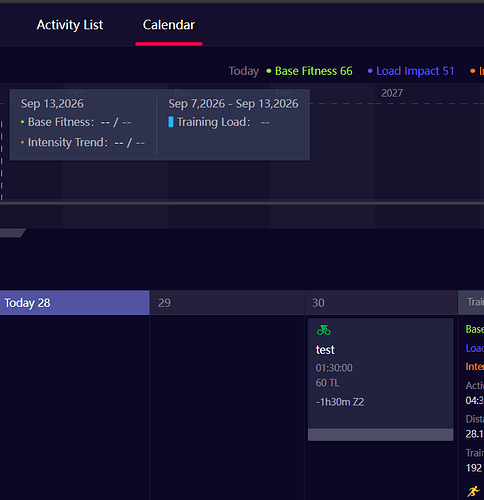Click the green cycling icon on test workout
Screen dimensions: 484x500
pos(324,330)
